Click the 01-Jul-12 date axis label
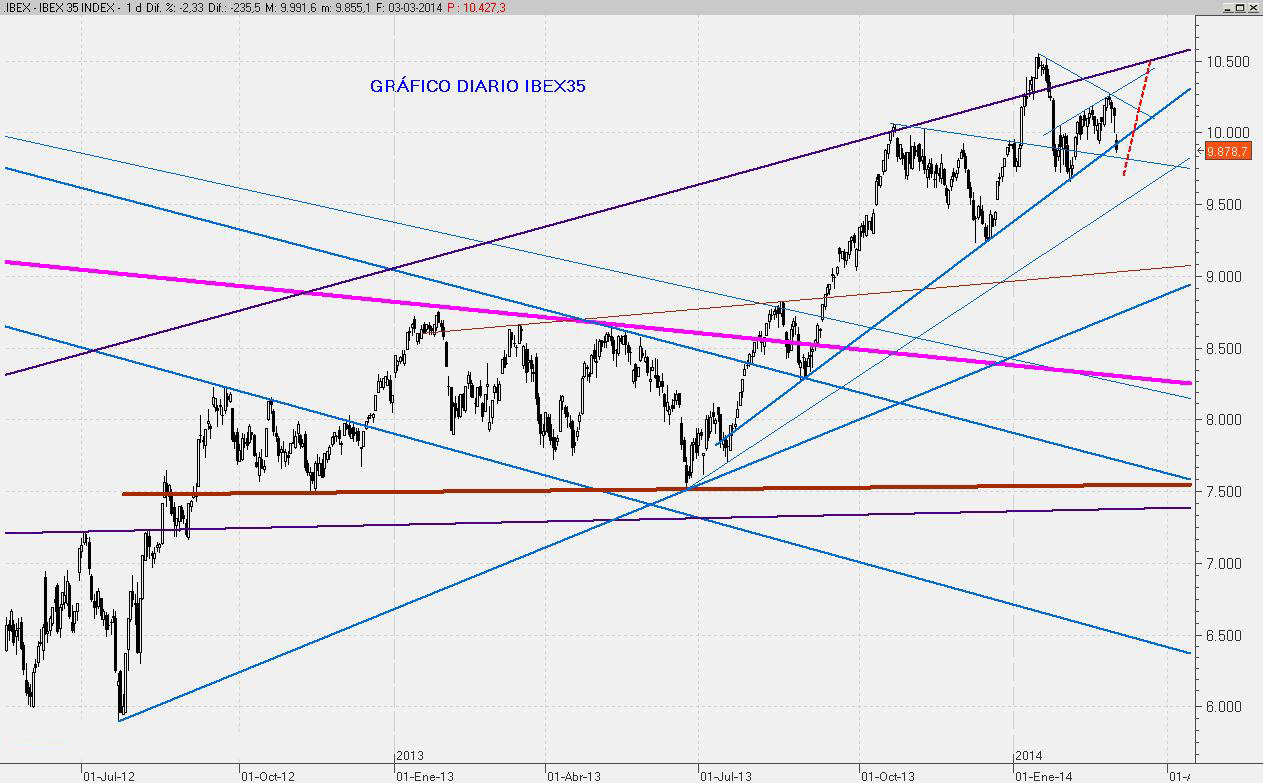The height and width of the screenshot is (783, 1263). tap(108, 775)
